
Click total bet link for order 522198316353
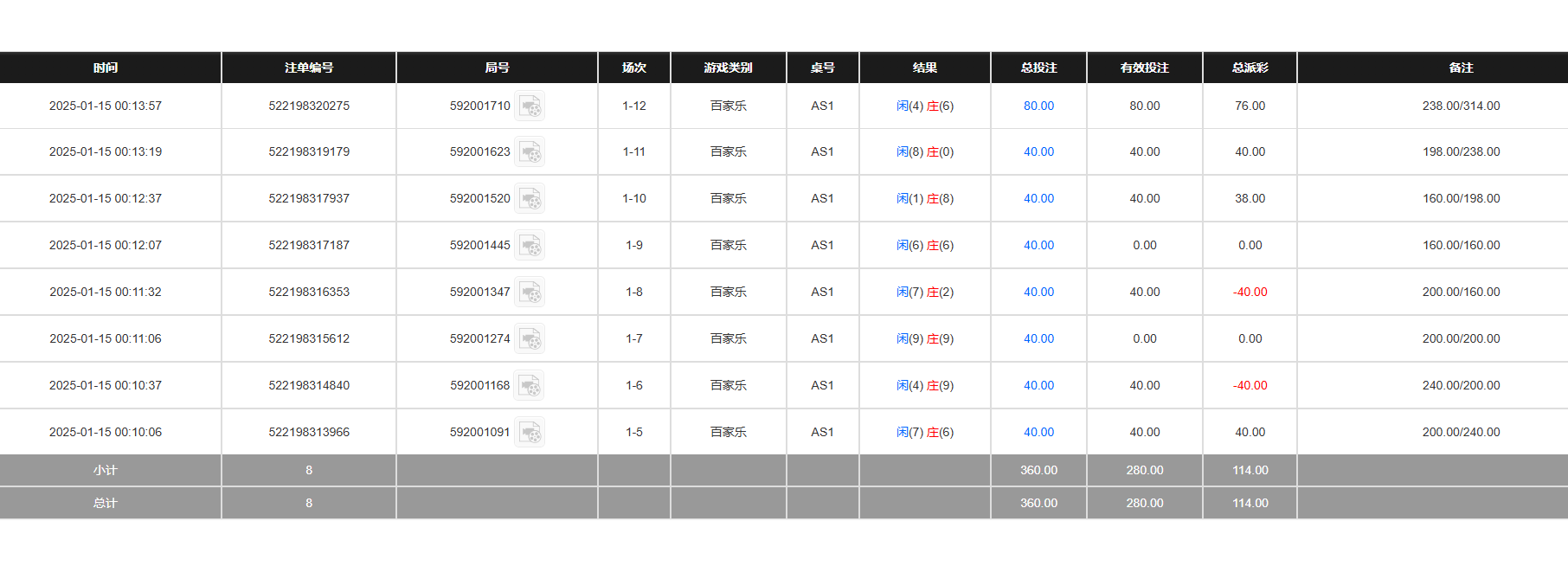1038,292
